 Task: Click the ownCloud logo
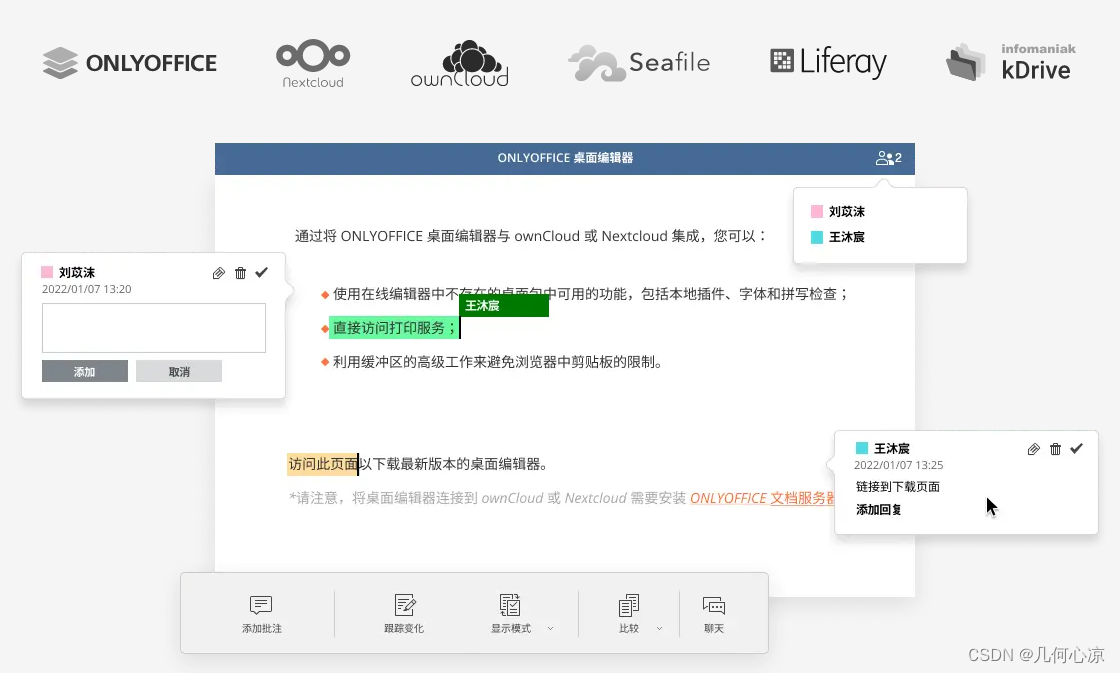point(459,64)
